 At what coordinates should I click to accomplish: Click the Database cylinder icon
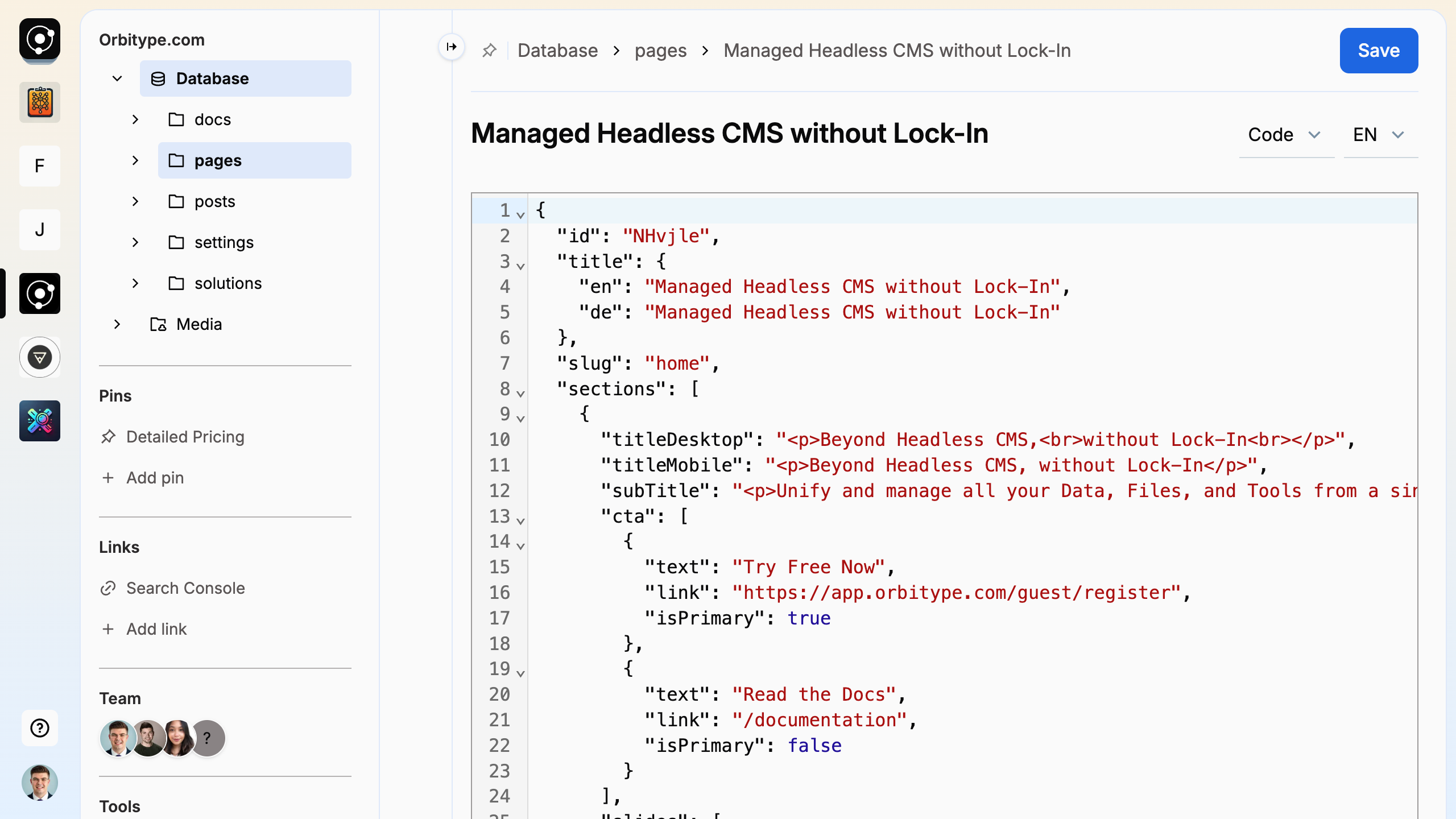pyautogui.click(x=158, y=78)
